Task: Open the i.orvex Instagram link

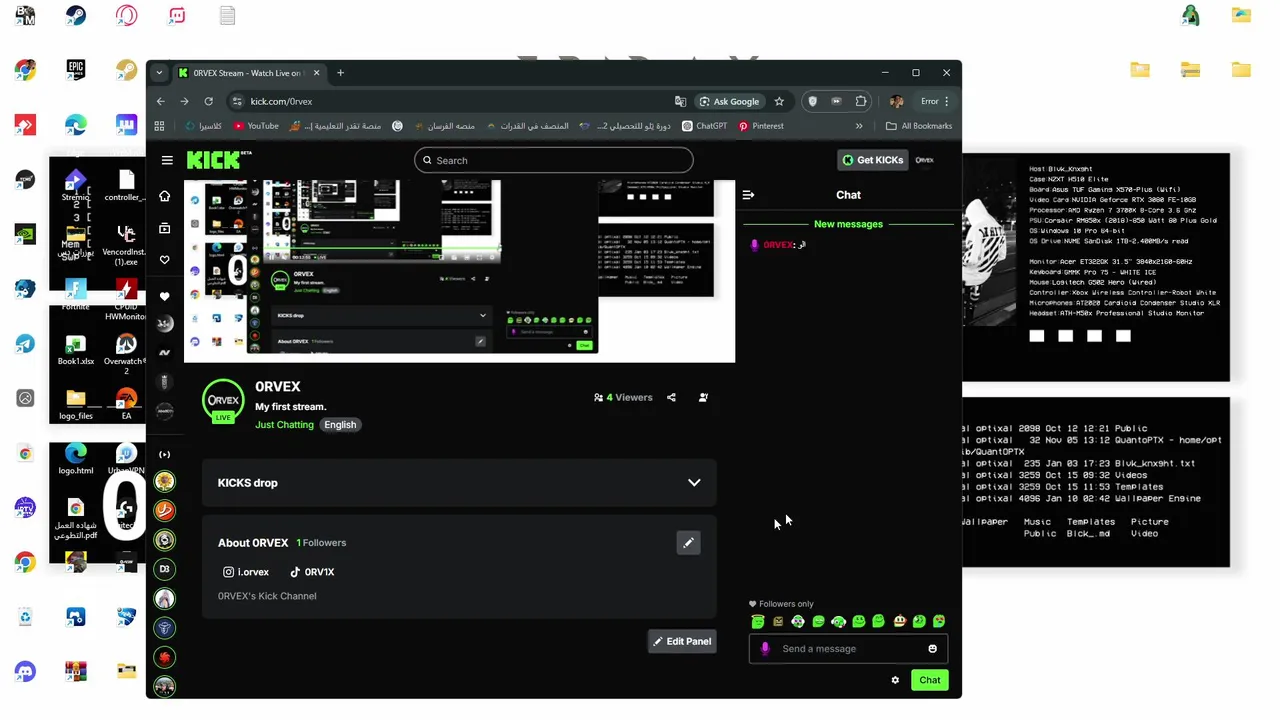Action: click(x=246, y=572)
